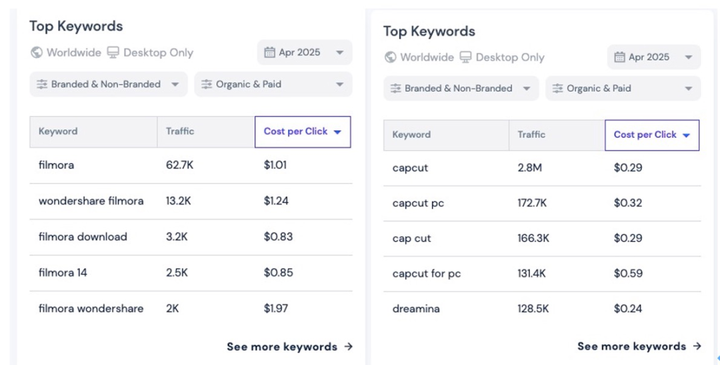Click sliders icon on right Organic & Paid filter

tap(557, 88)
